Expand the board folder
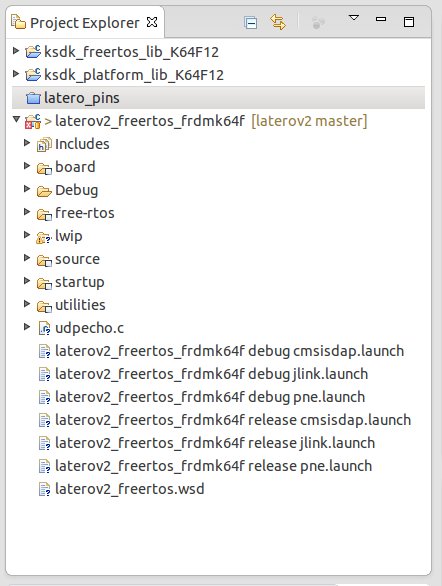442x586 pixels. pyautogui.click(x=27, y=166)
